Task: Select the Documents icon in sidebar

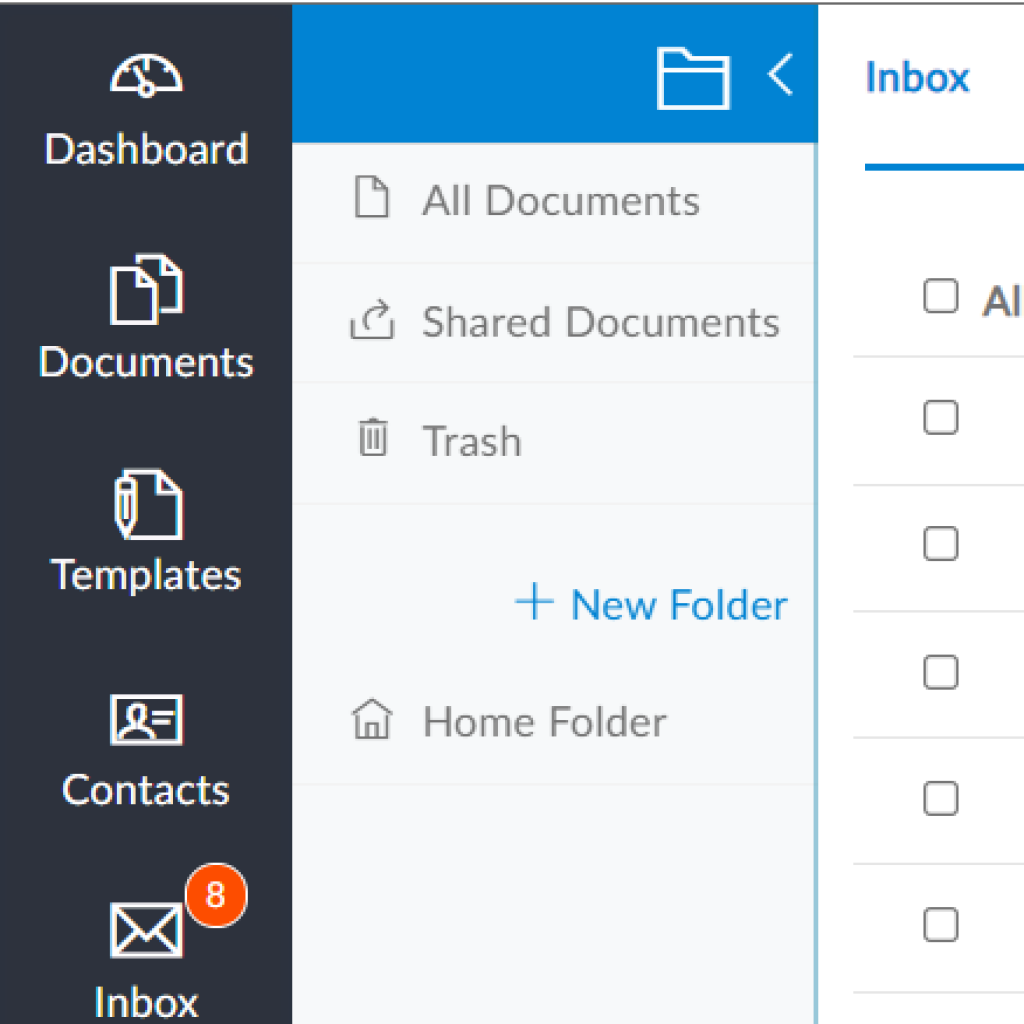Action: (146, 289)
